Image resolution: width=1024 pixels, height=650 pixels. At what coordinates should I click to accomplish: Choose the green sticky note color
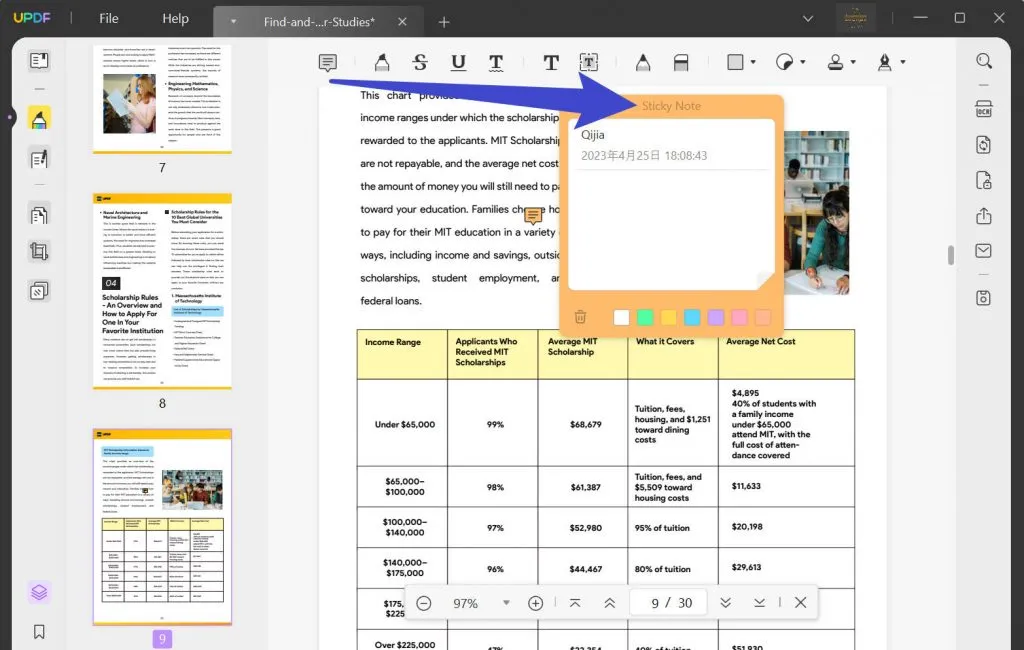coord(645,317)
